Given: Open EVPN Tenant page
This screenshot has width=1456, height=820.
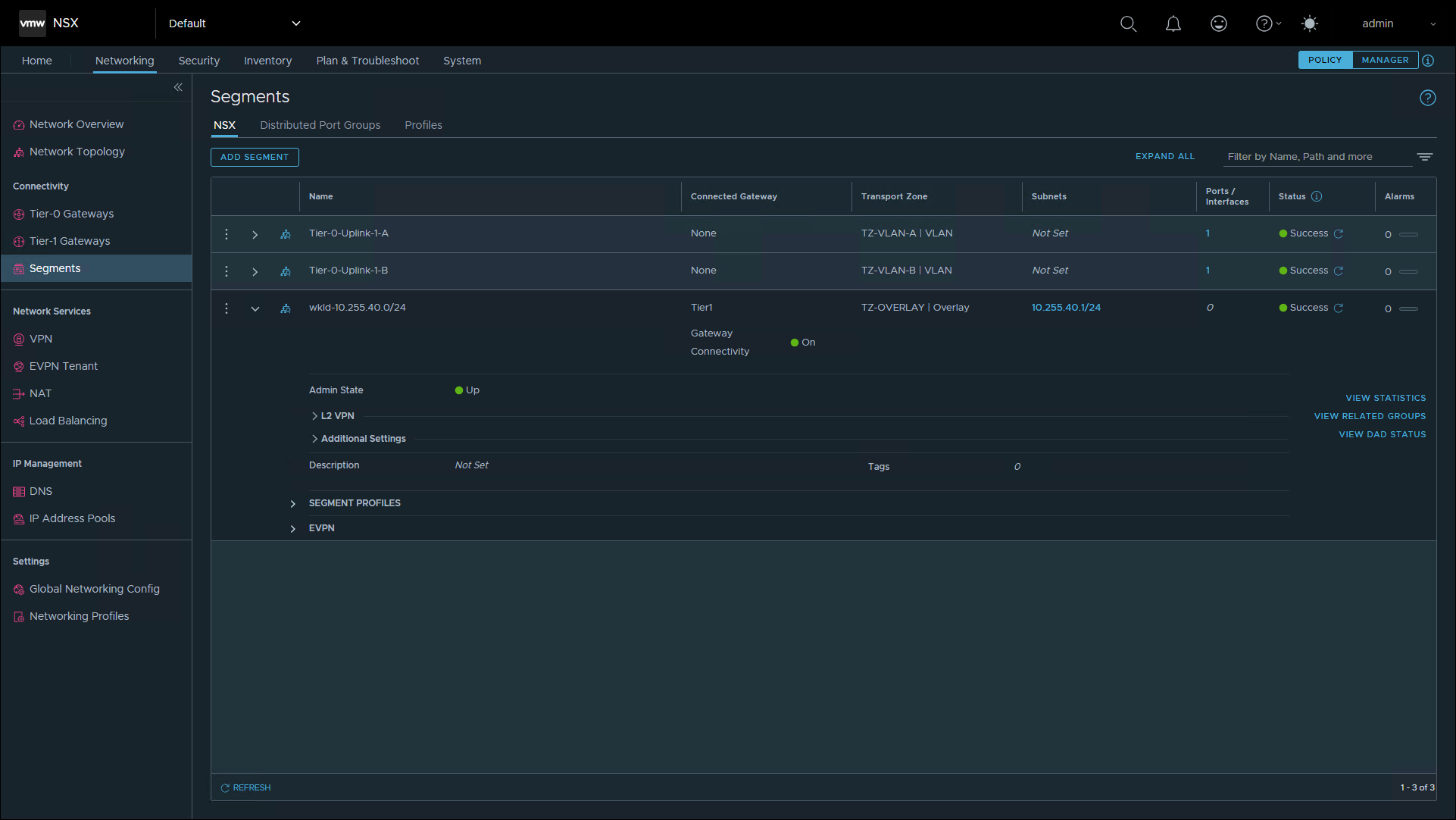Looking at the screenshot, I should point(64,366).
